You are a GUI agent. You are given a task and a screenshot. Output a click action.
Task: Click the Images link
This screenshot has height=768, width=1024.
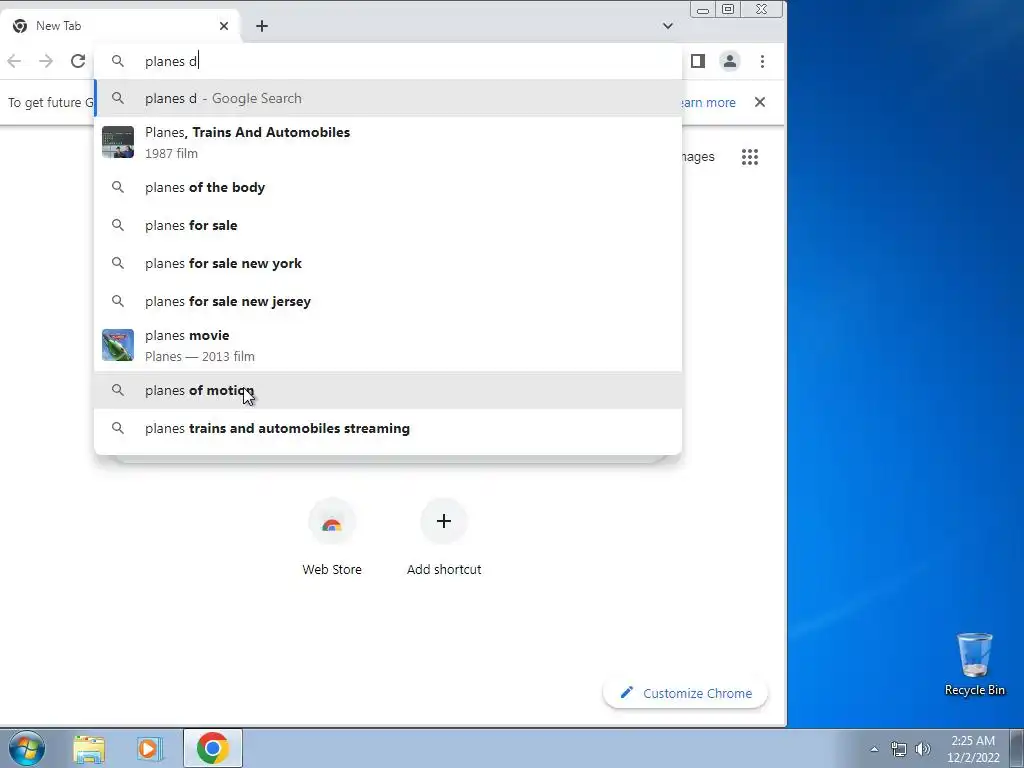(697, 157)
